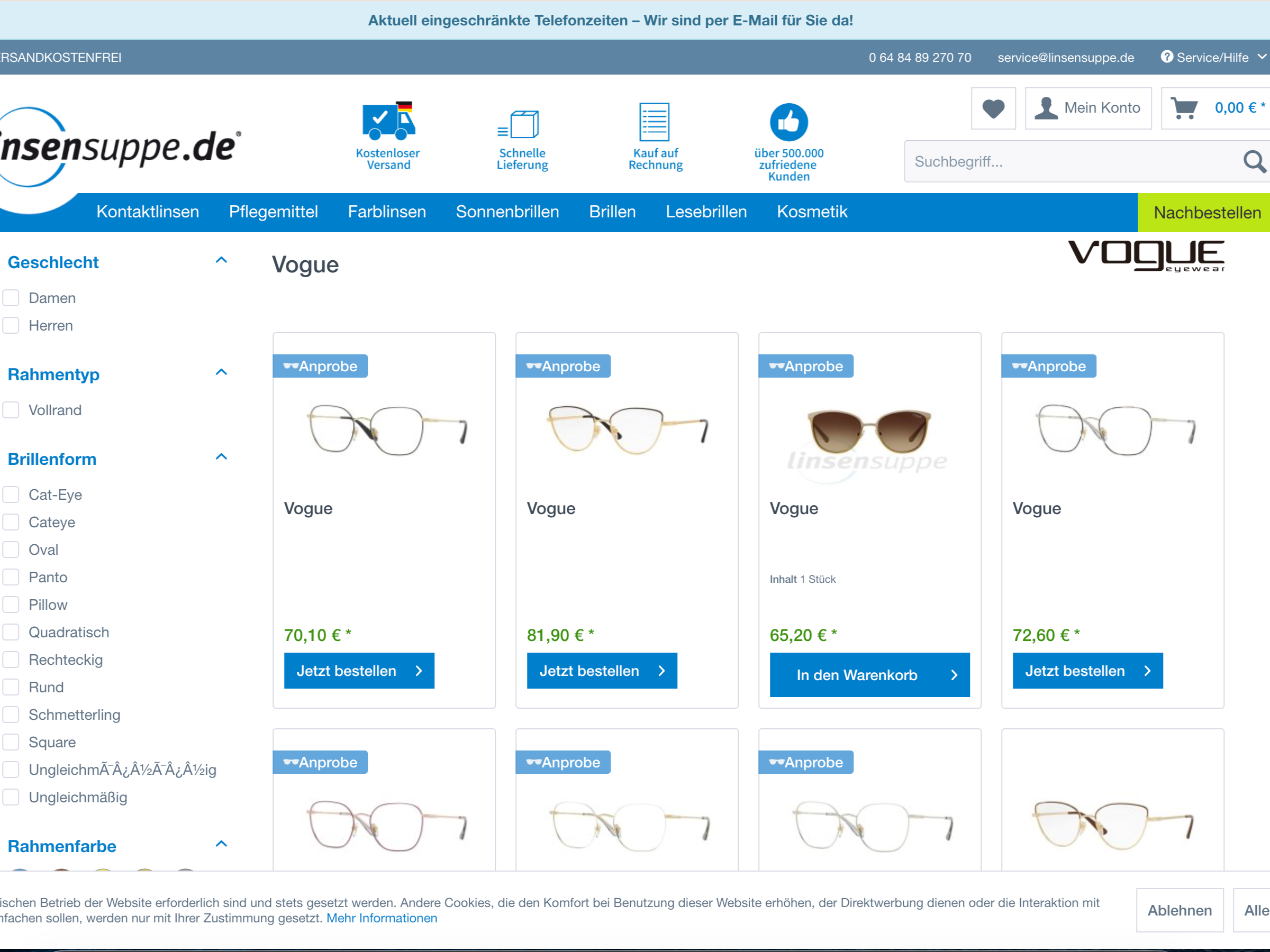Click Anprobe badge on 72,60 € glasses

click(1049, 366)
